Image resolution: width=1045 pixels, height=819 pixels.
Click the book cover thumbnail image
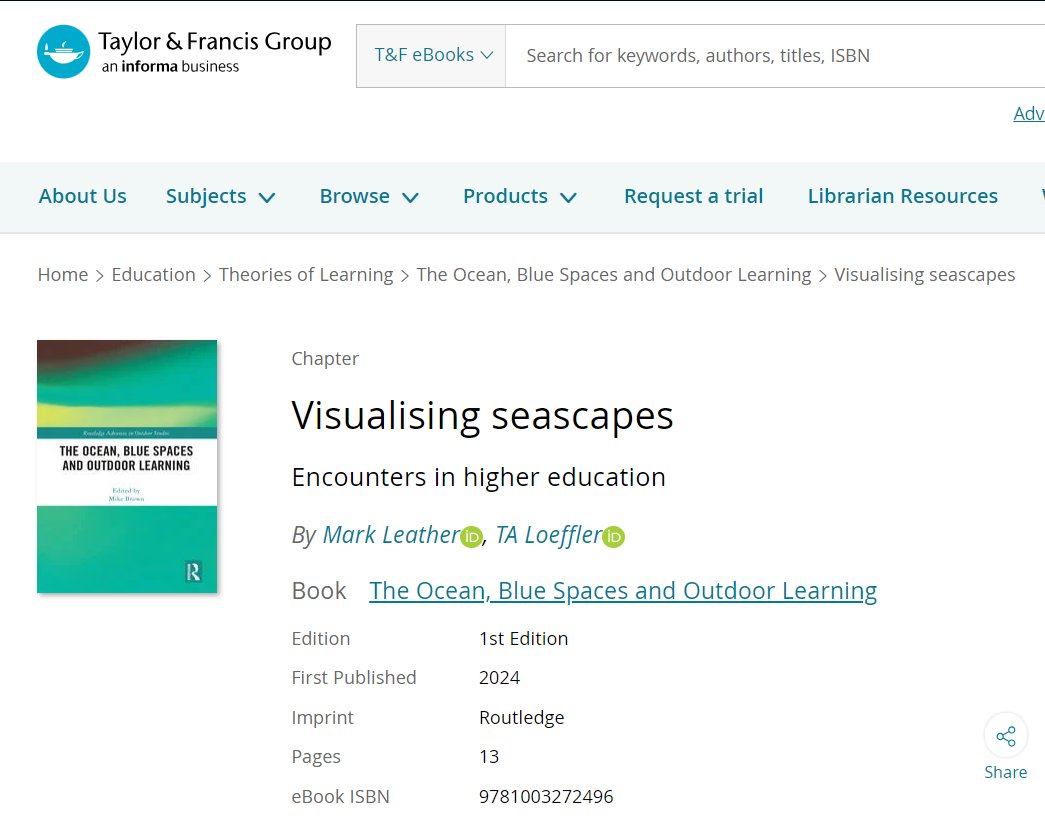click(x=126, y=467)
